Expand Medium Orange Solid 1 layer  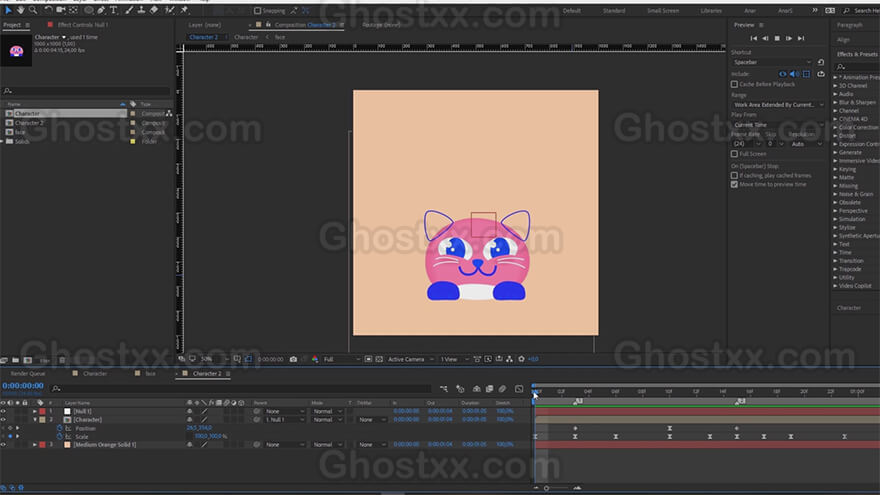point(35,444)
